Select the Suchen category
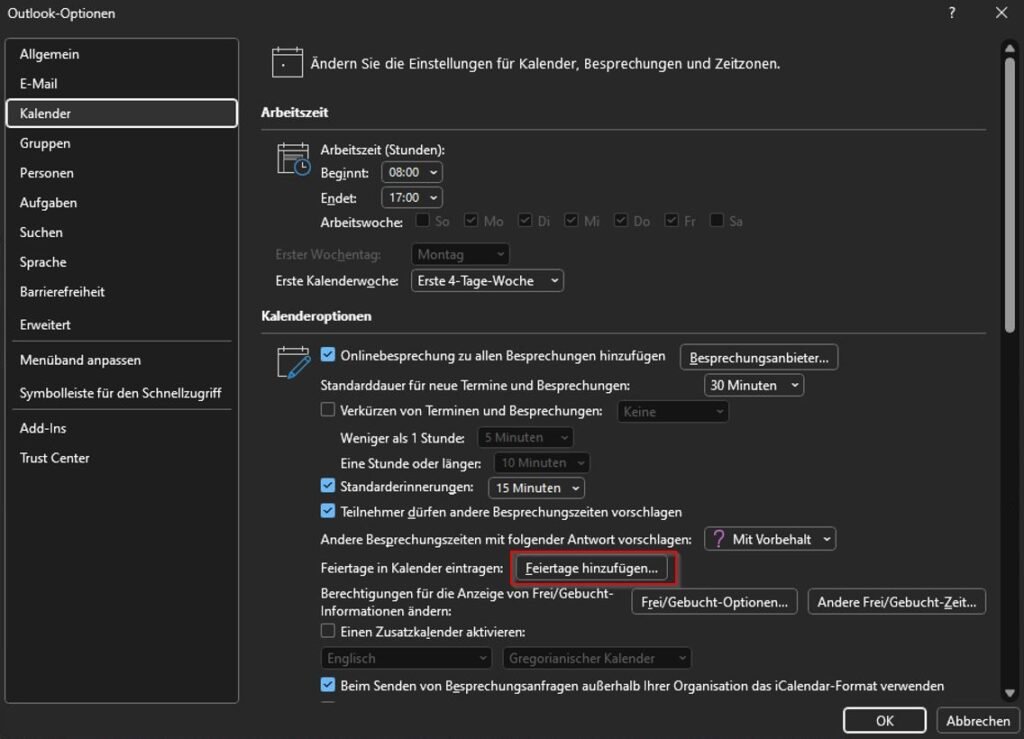 (x=121, y=232)
